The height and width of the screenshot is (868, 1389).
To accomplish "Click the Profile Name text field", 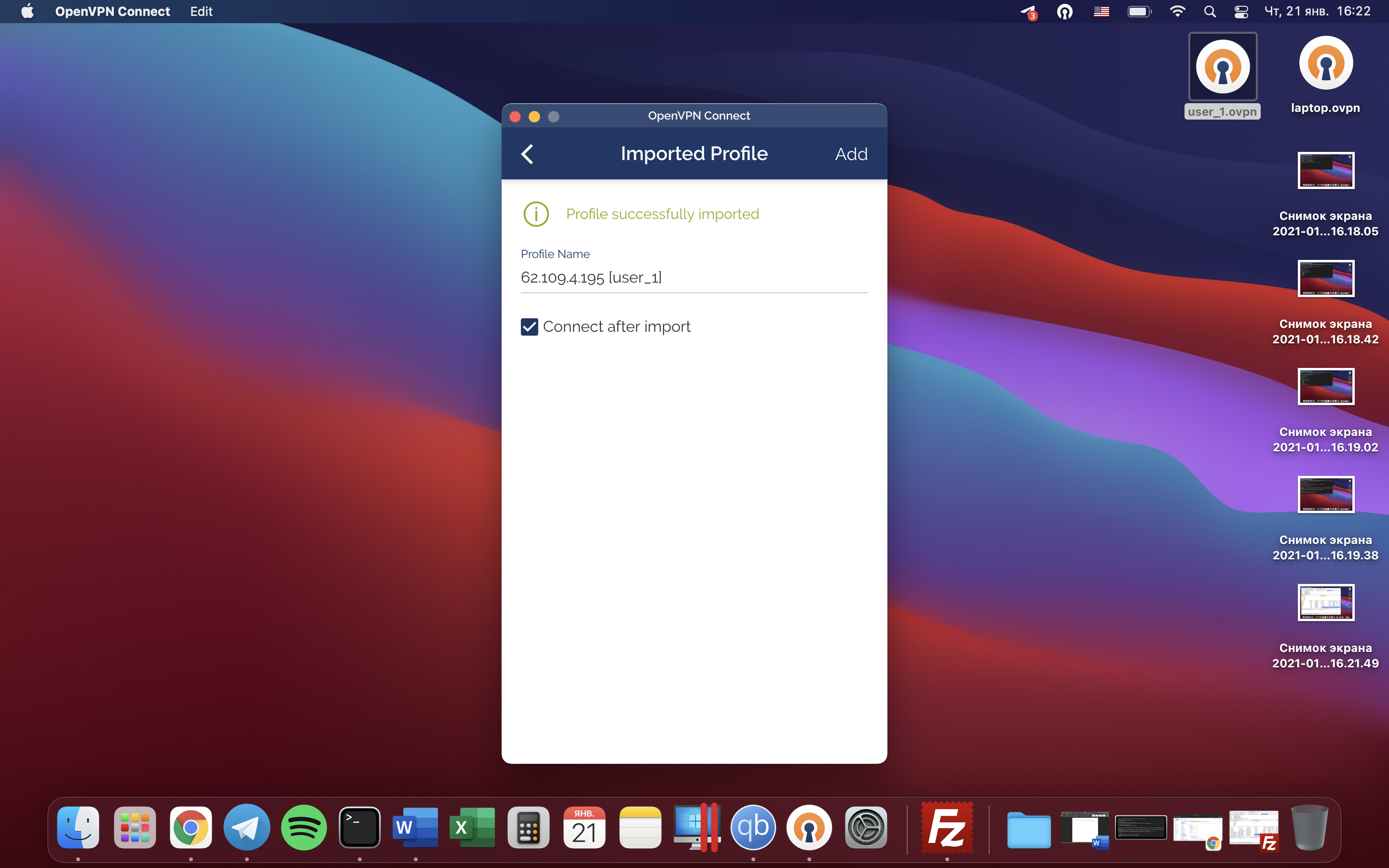I will (x=694, y=278).
